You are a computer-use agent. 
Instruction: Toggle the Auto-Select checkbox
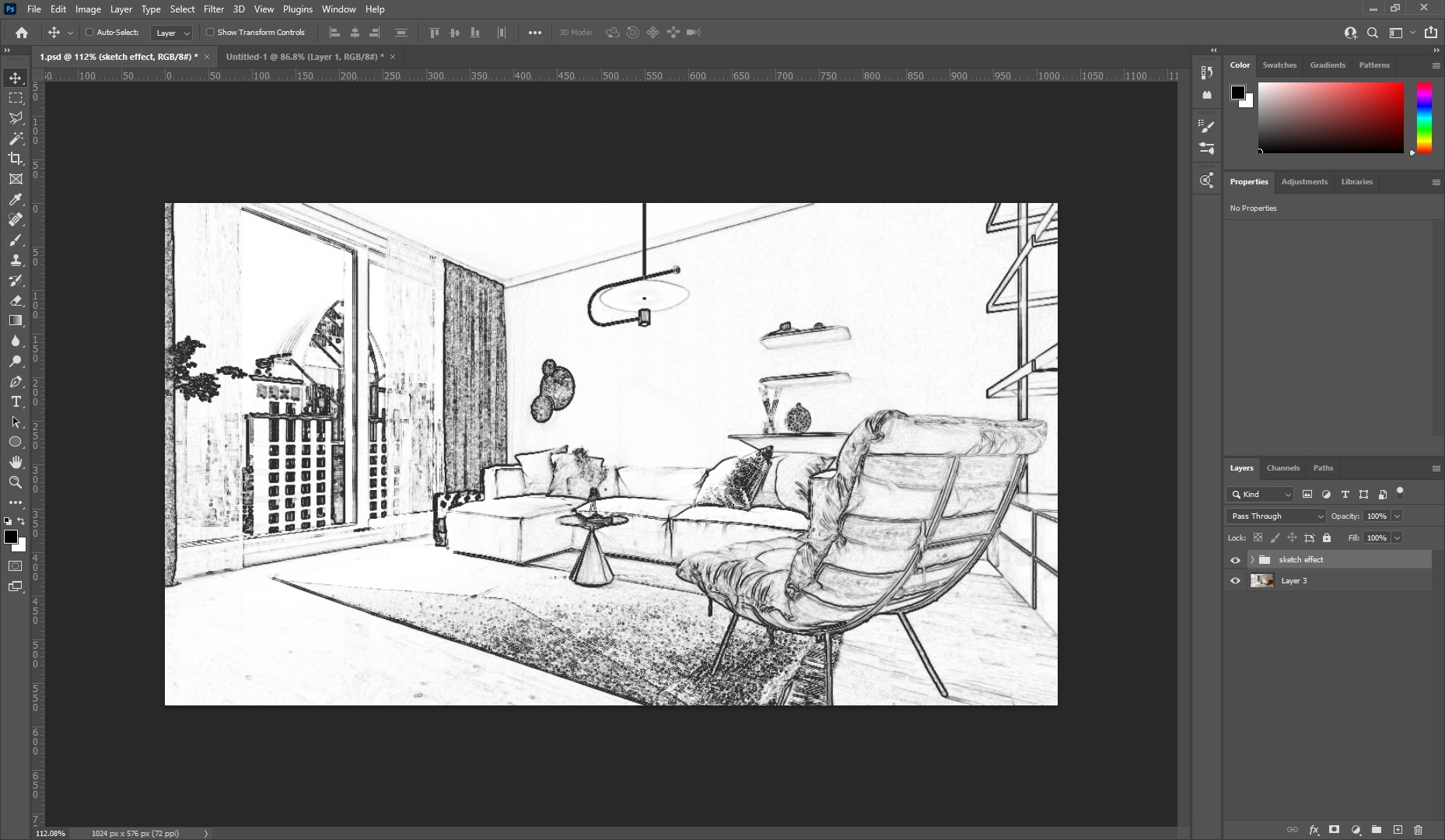click(89, 33)
